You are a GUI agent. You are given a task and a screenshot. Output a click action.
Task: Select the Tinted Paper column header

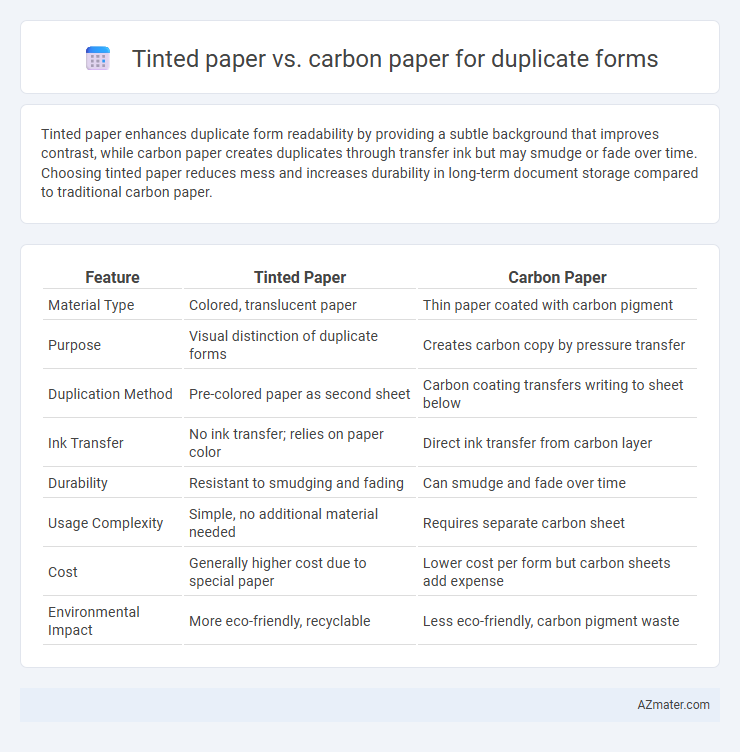[x=300, y=277]
